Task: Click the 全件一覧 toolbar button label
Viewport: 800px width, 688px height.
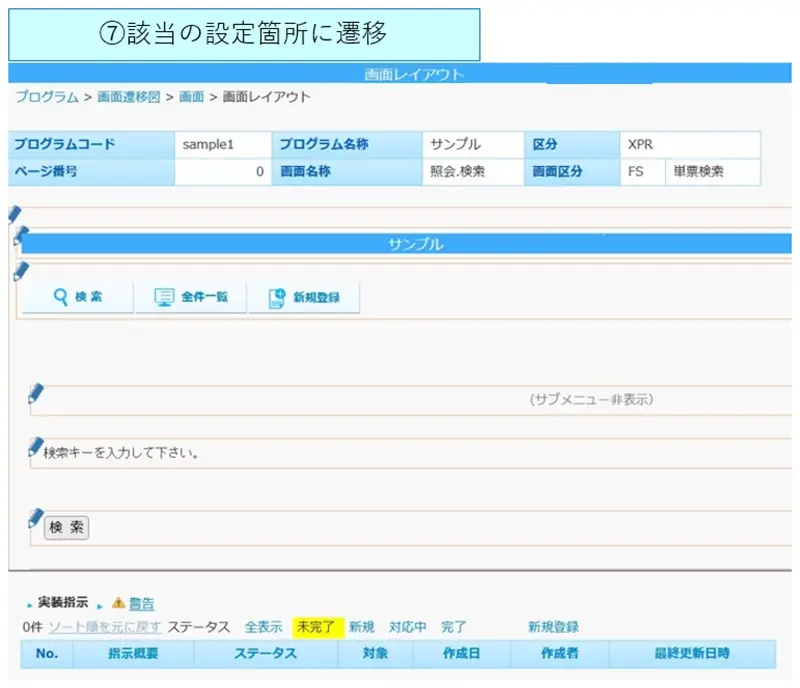Action: (x=205, y=297)
